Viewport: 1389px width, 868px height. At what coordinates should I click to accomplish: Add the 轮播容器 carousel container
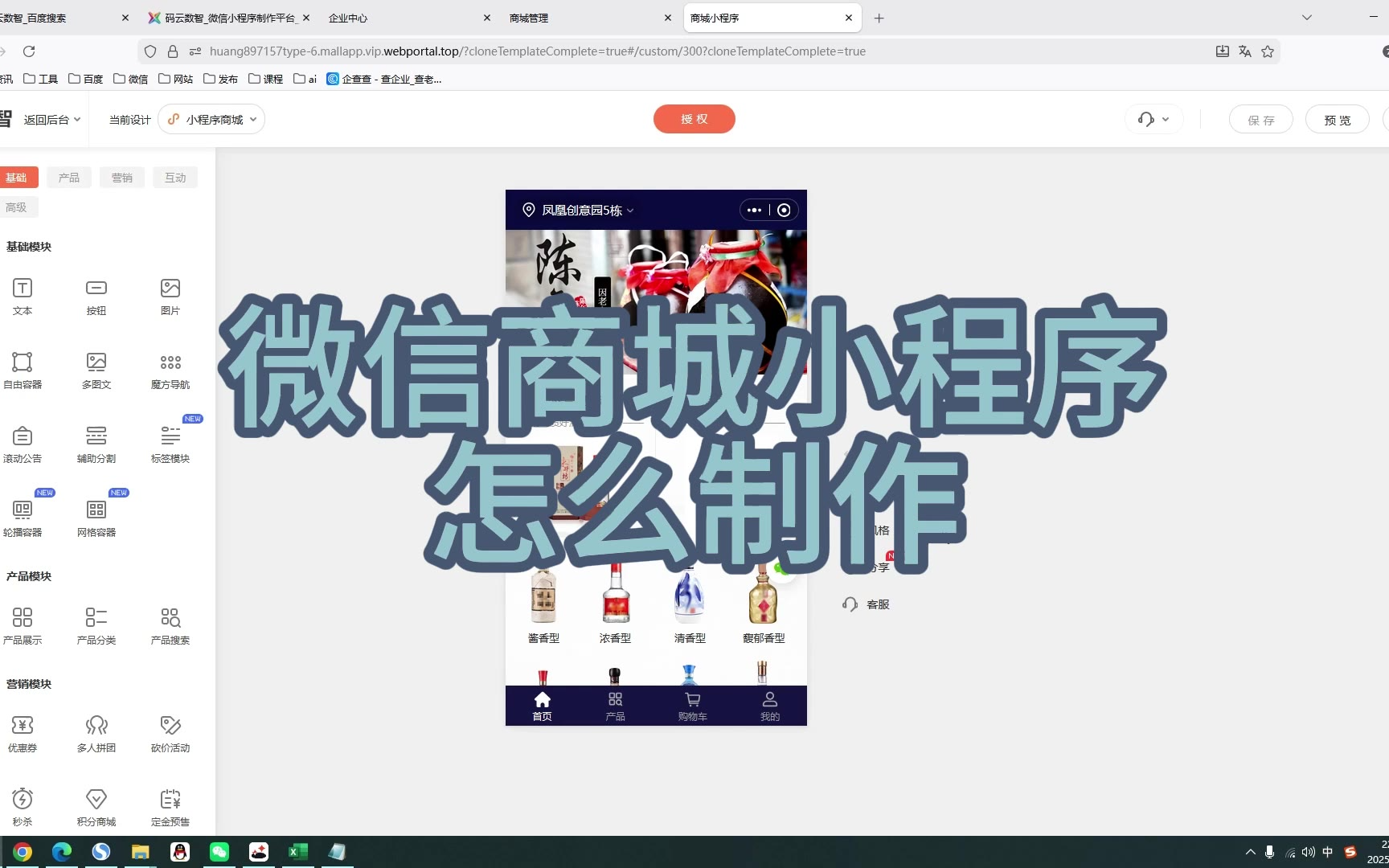[23, 518]
